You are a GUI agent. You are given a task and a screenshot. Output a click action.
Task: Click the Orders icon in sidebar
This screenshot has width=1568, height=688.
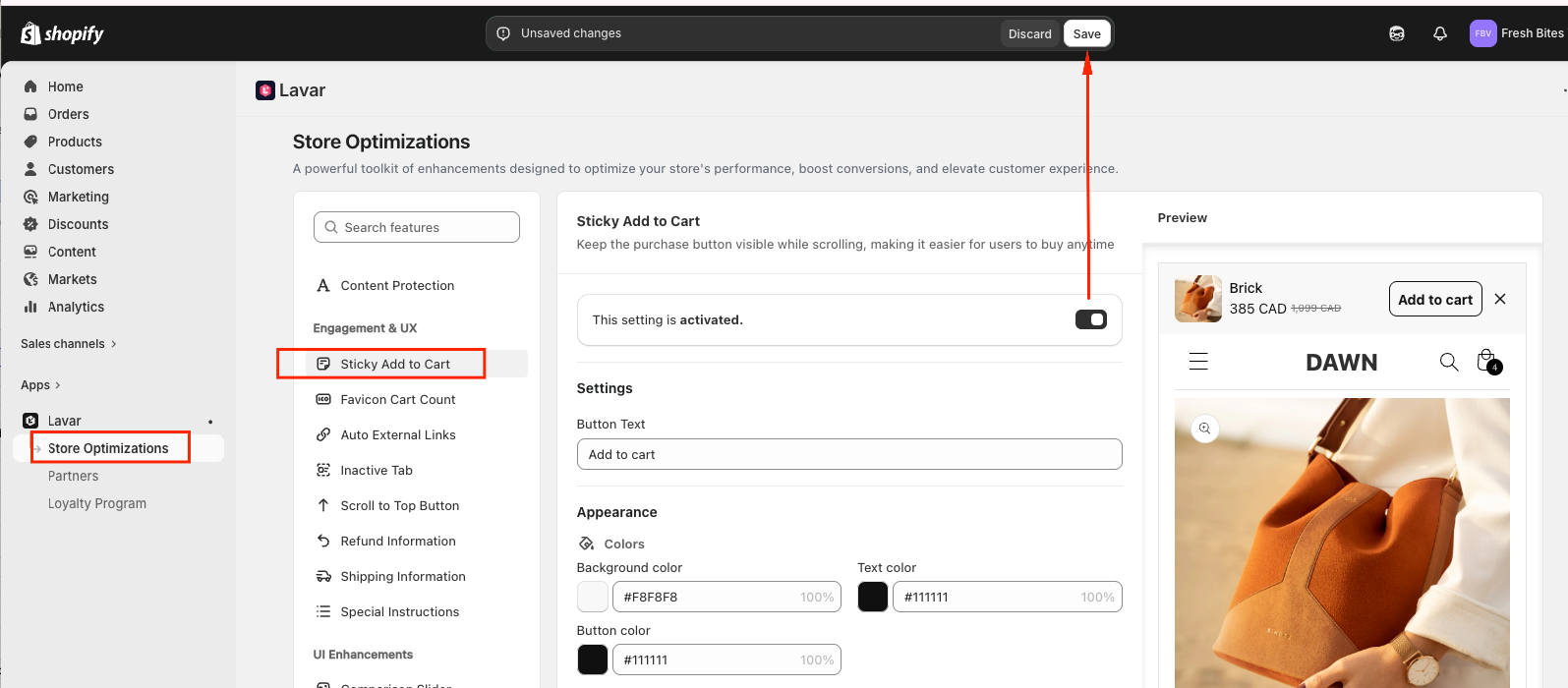tap(30, 114)
